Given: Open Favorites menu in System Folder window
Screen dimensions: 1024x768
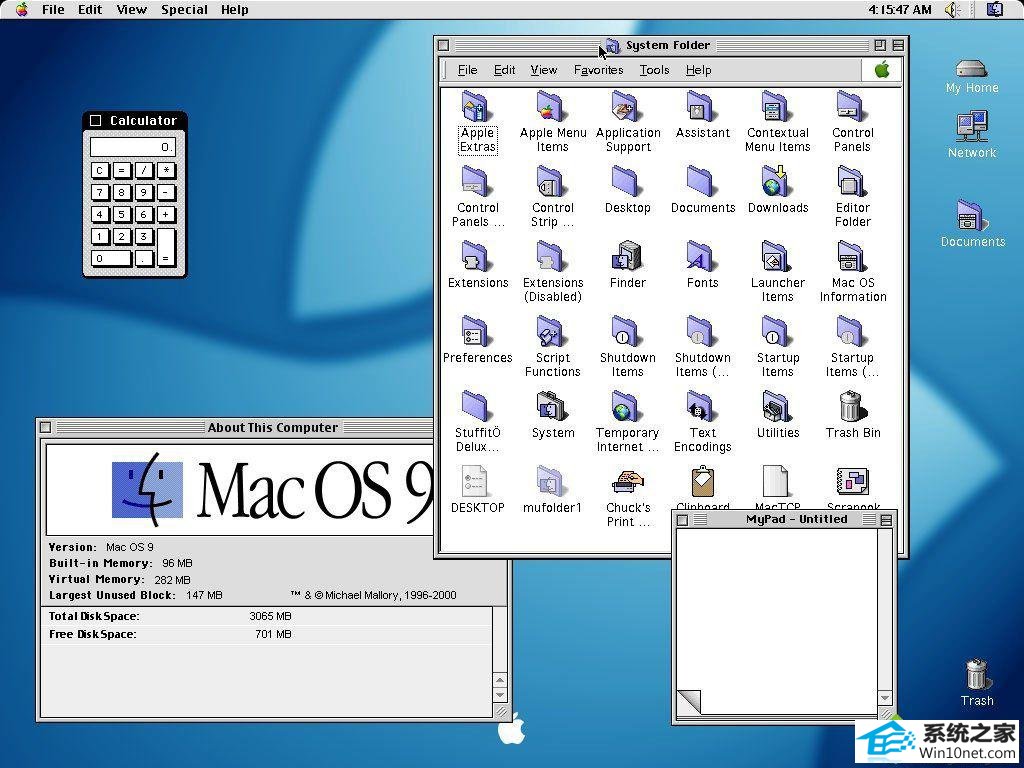Looking at the screenshot, I should [x=598, y=70].
